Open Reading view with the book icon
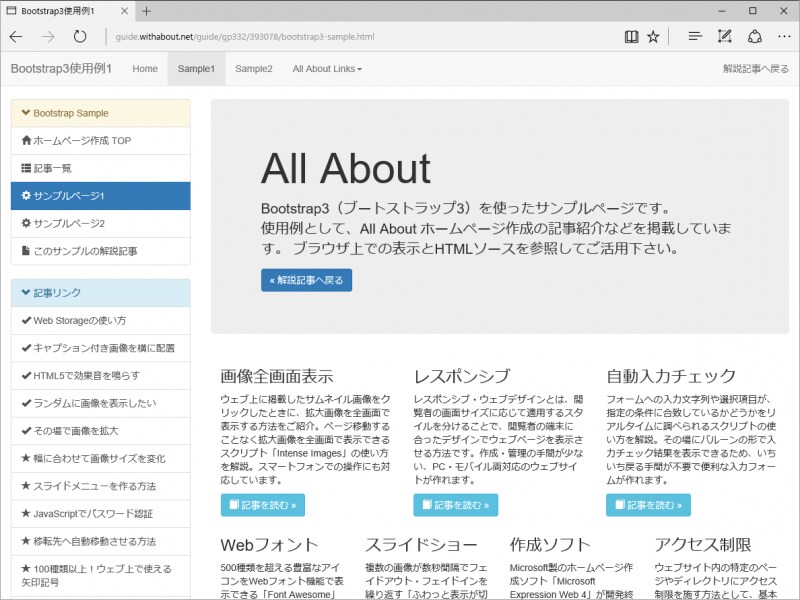Screen dimensions: 800x600 coord(630,36)
